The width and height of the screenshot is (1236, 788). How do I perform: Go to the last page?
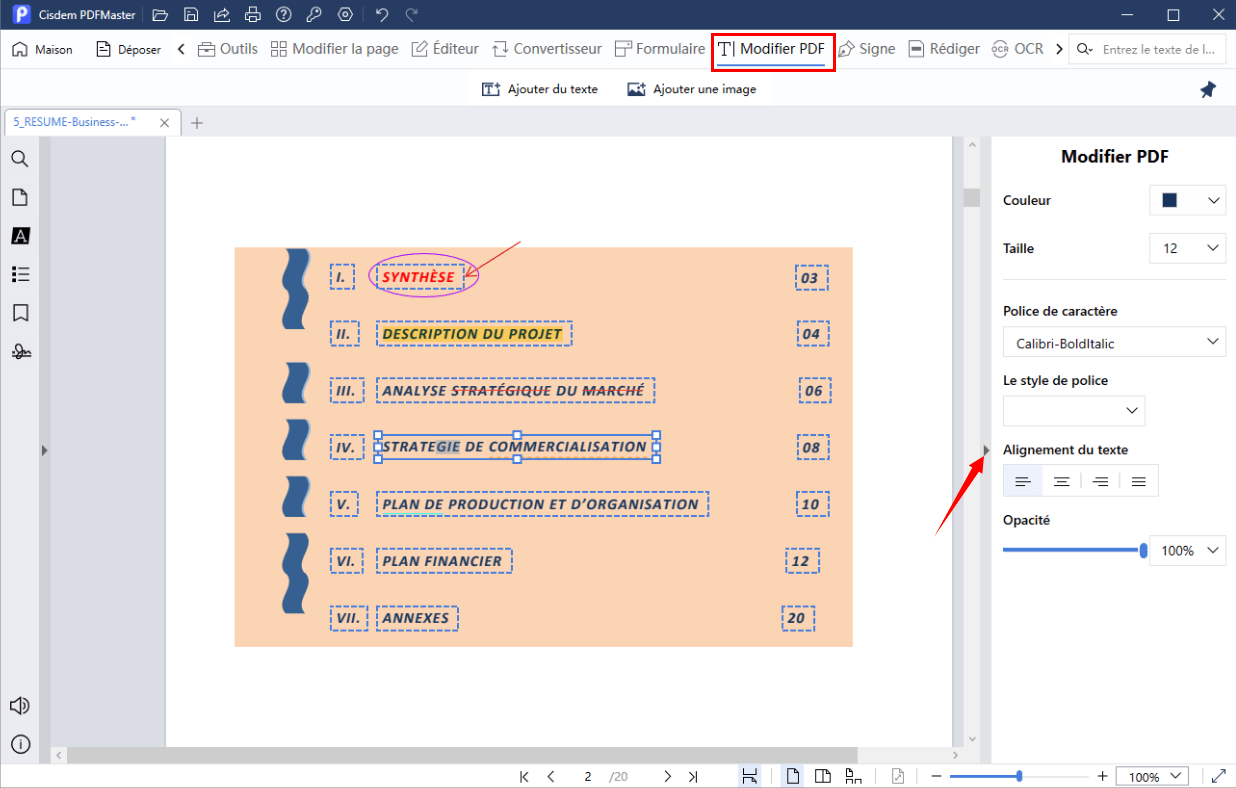tap(693, 776)
